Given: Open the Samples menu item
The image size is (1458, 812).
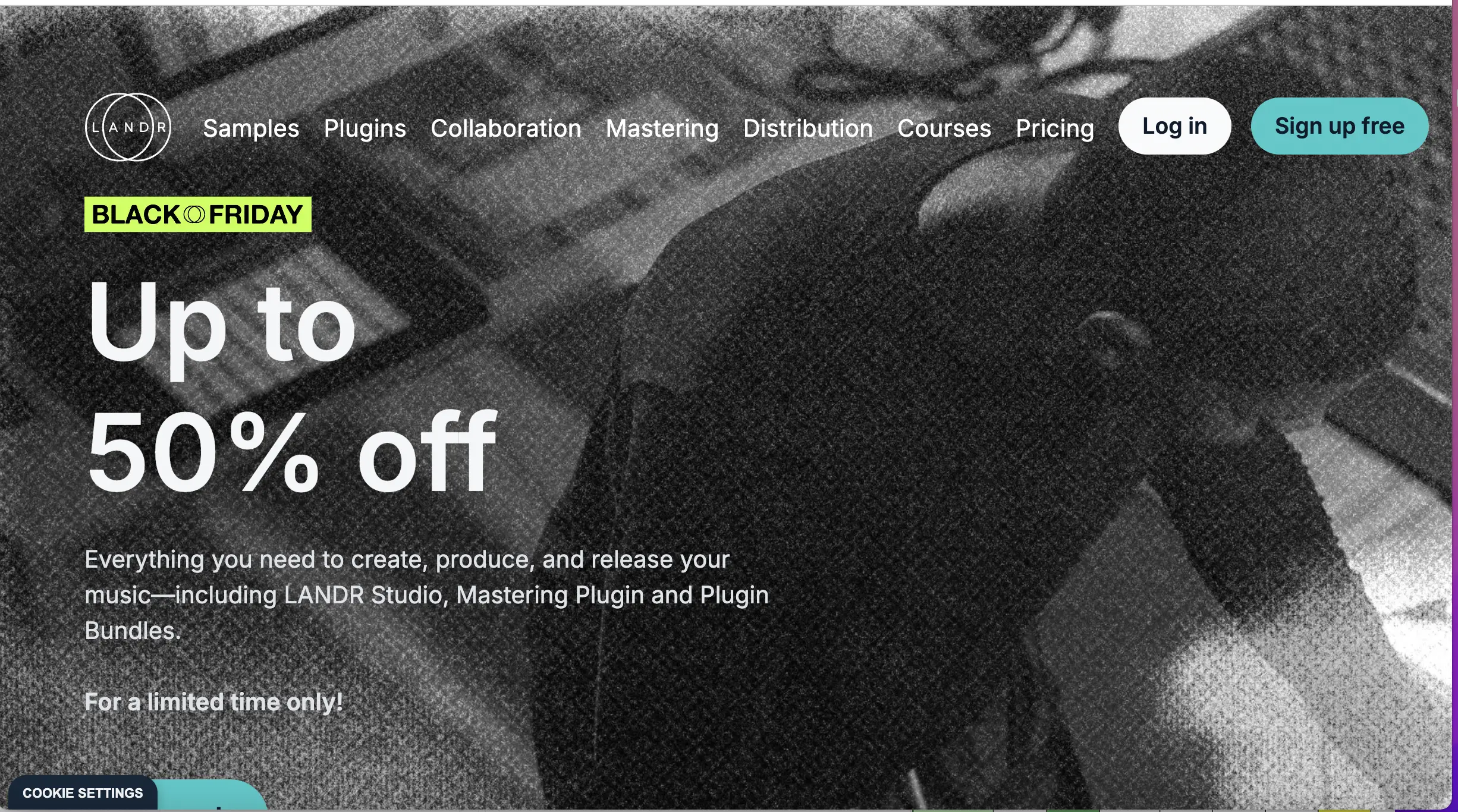Looking at the screenshot, I should coord(251,128).
